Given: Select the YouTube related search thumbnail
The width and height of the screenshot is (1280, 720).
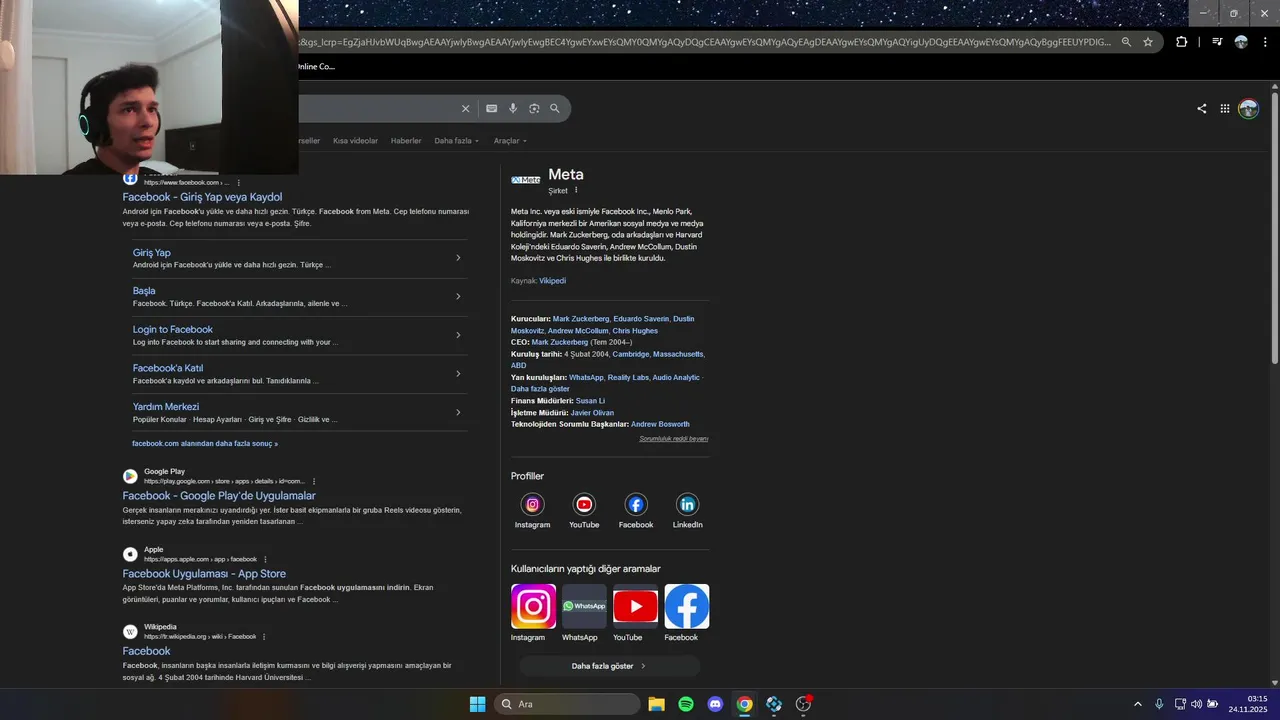Looking at the screenshot, I should [635, 606].
